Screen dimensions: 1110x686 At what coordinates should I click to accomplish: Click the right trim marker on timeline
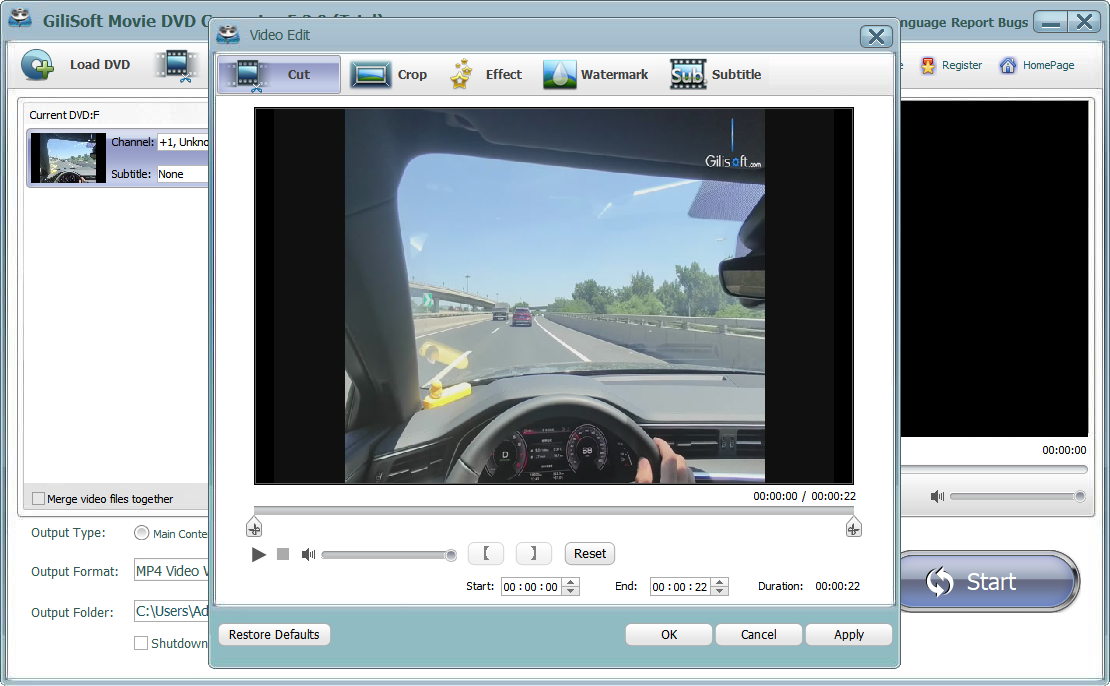(x=854, y=527)
